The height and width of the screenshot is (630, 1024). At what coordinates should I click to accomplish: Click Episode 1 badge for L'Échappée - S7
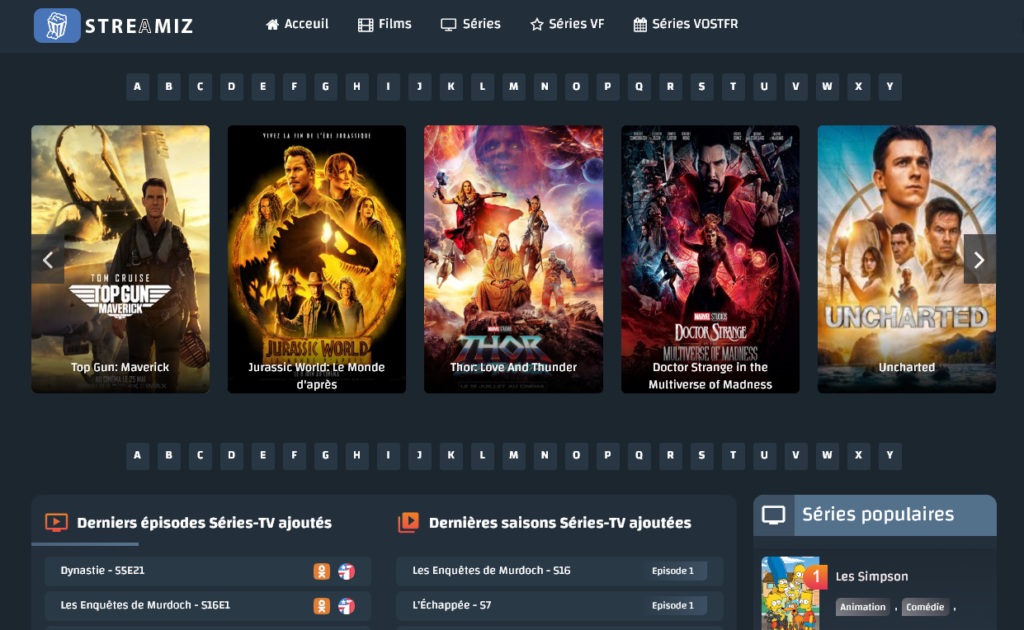pyautogui.click(x=673, y=606)
